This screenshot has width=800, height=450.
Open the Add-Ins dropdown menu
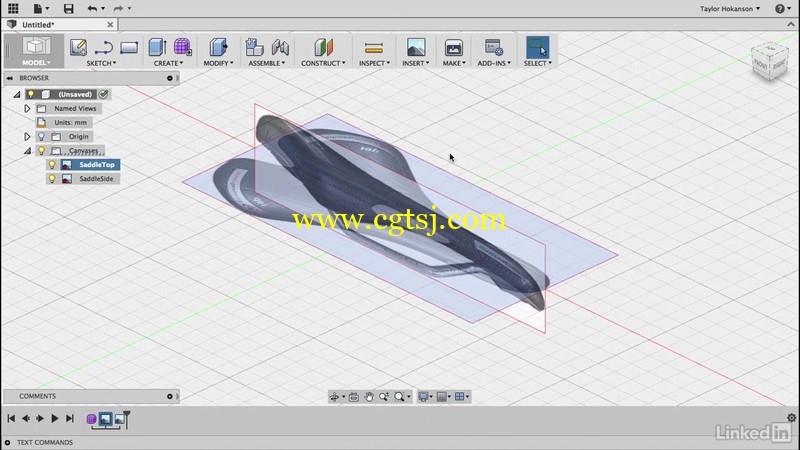coord(494,63)
